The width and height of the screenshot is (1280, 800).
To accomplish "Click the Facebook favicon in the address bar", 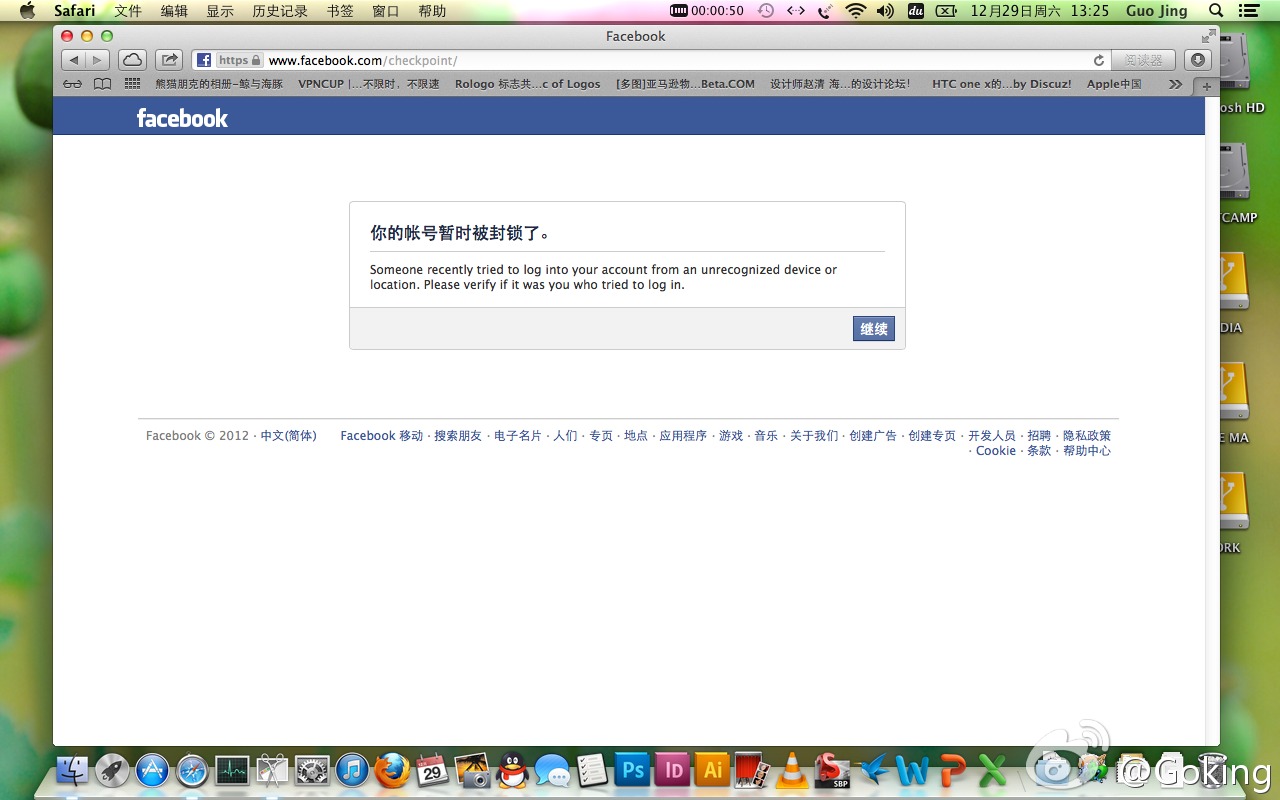I will (x=204, y=60).
